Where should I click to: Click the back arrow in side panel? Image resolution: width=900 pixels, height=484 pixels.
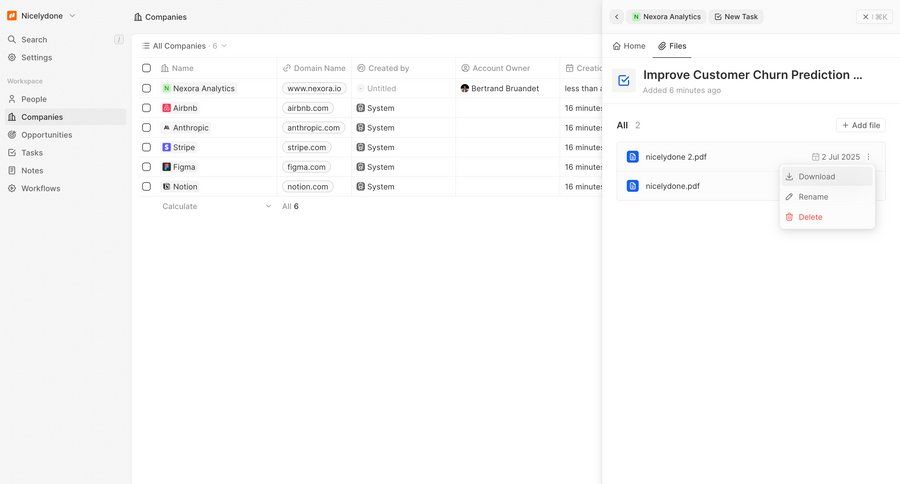(x=616, y=17)
